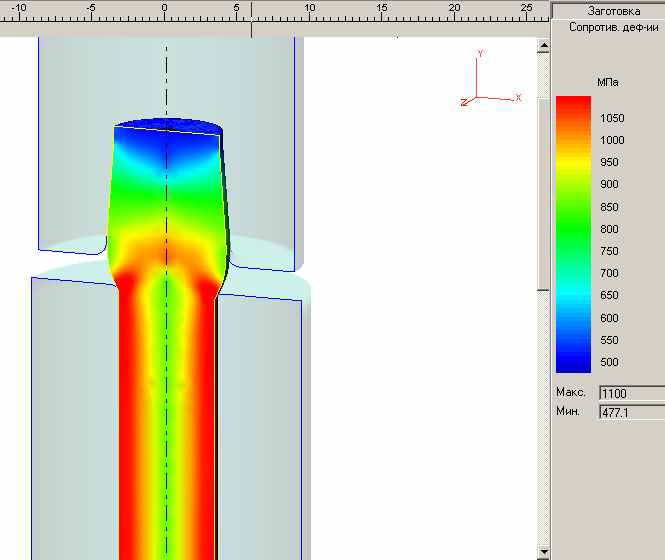Screen dimensions: 665x560
Task: Click the 700 legend value
Action: pos(609,273)
